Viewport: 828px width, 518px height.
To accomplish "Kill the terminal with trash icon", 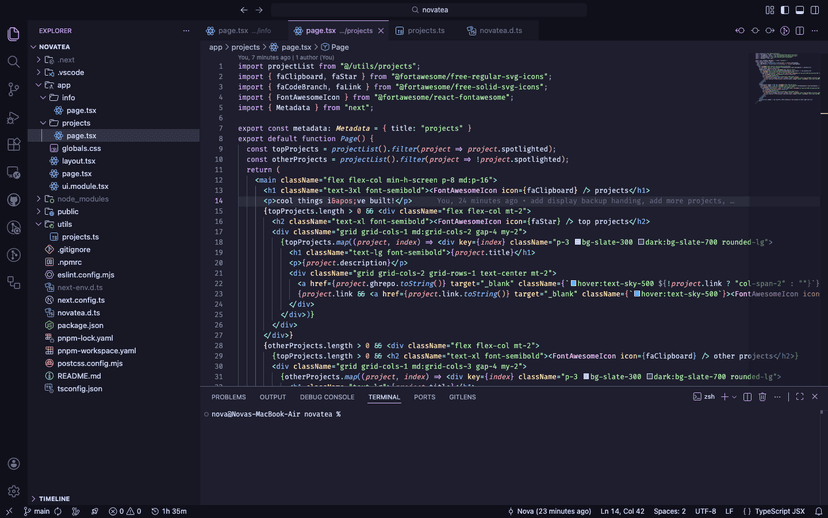I will click(762, 397).
